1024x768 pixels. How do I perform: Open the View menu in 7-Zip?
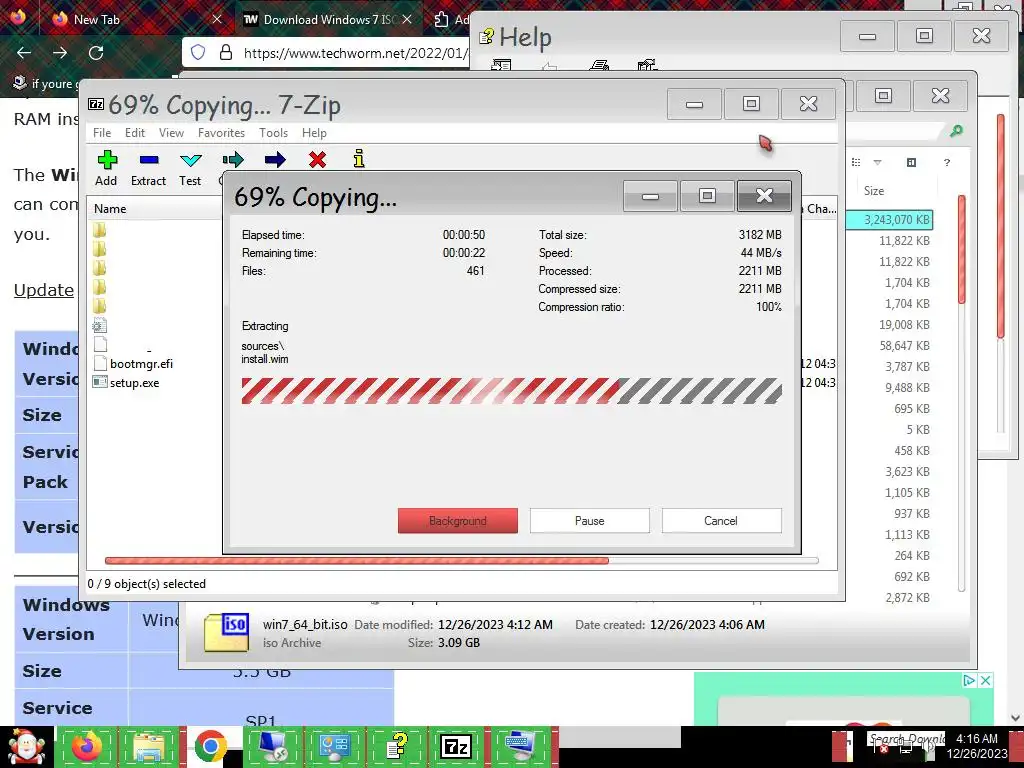point(171,133)
